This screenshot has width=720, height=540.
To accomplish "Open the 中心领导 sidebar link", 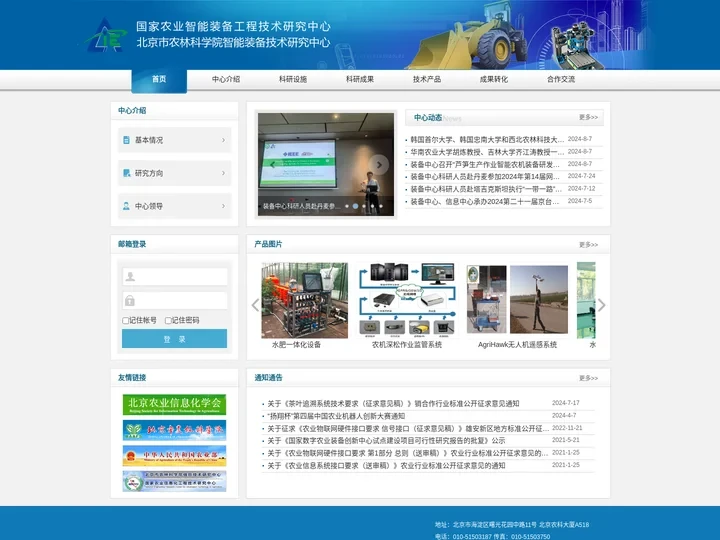I will [174, 206].
